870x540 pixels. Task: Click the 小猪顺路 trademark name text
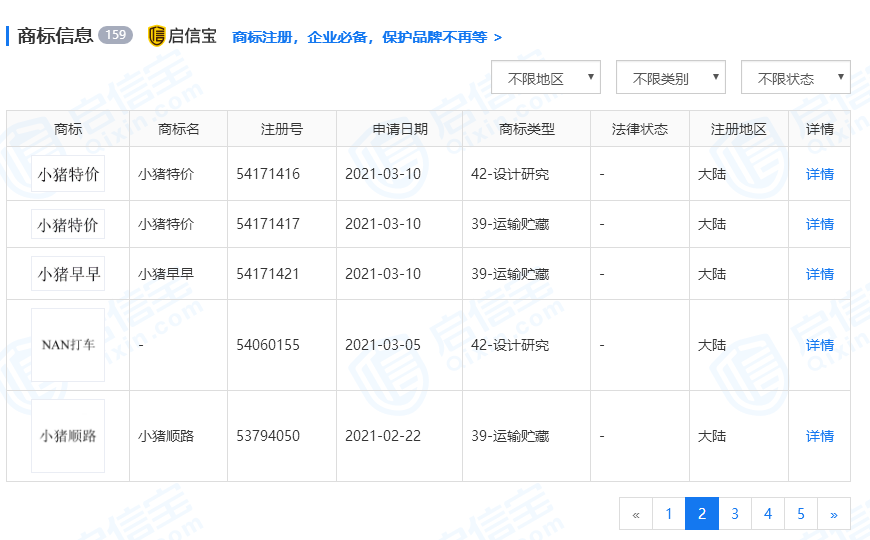coord(166,436)
